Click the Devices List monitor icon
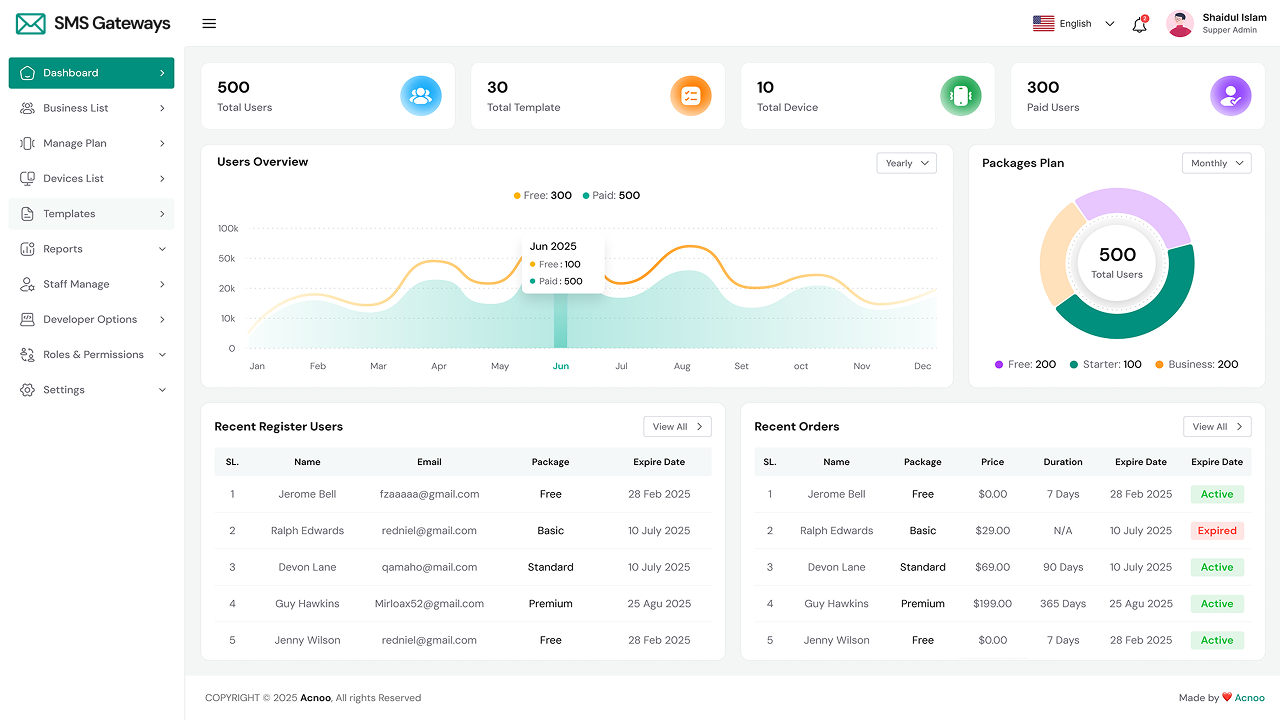 (27, 179)
